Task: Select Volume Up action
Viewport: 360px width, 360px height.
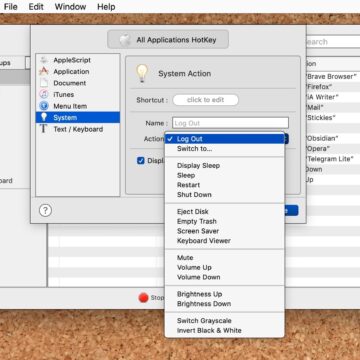Action: 225,267
